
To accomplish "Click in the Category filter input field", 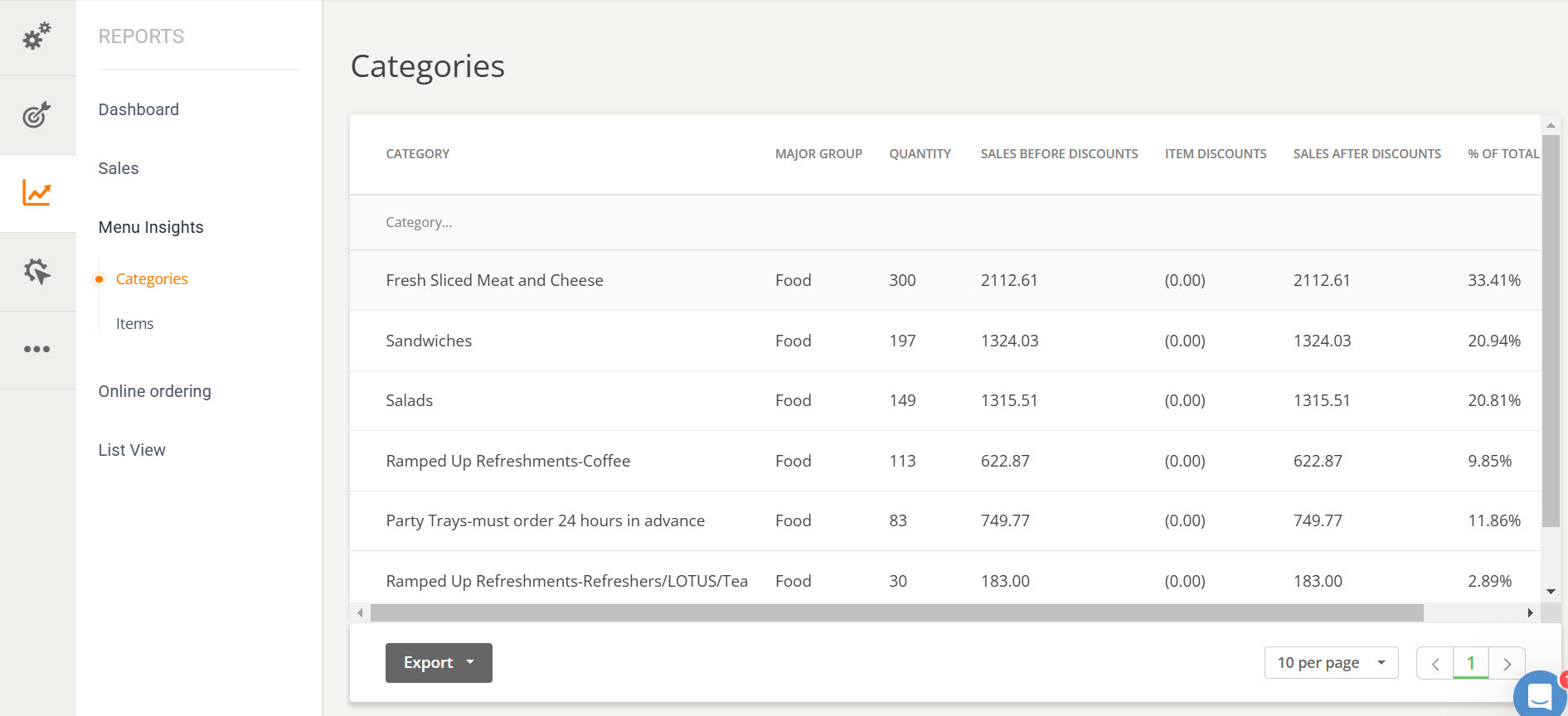I will coord(564,222).
